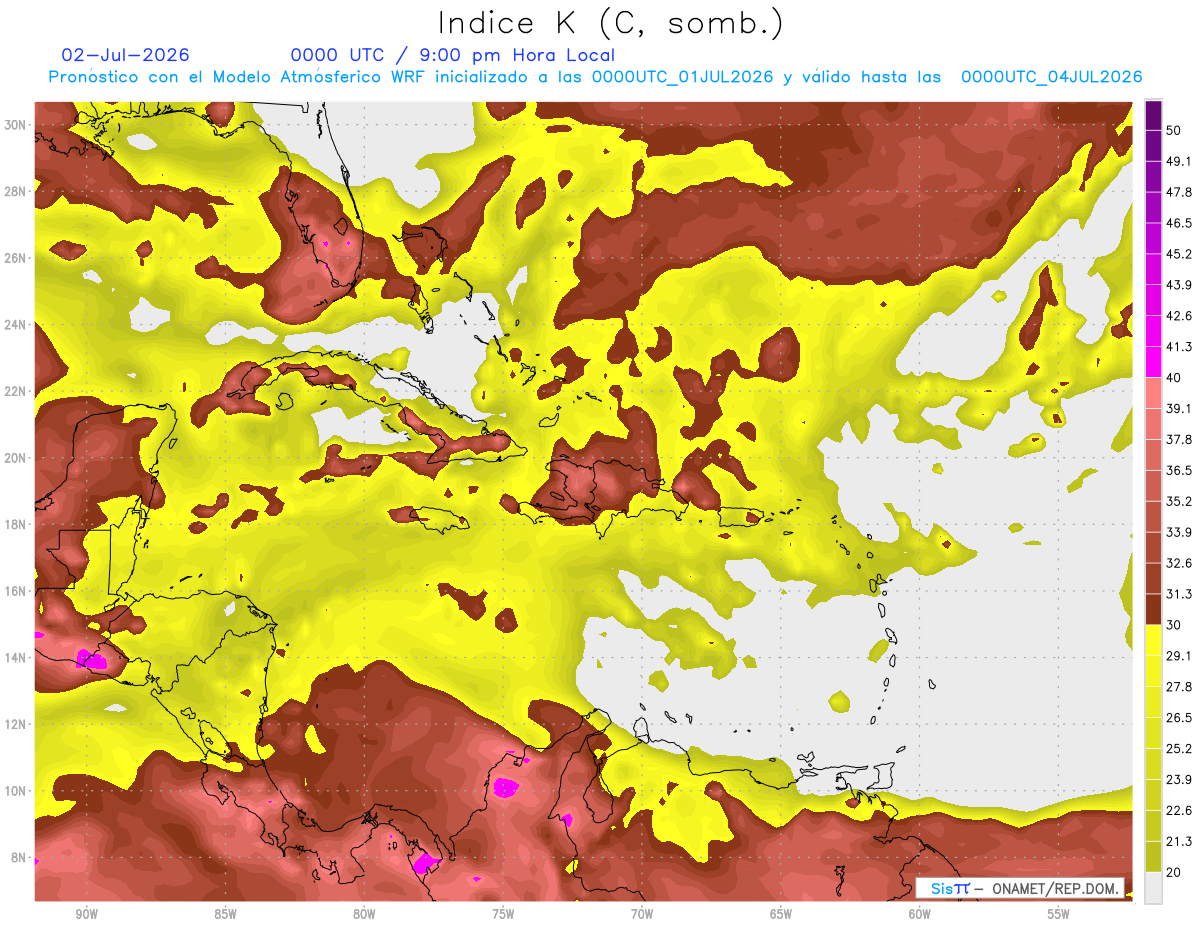This screenshot has width=1200, height=927.
Task: Click the colorbar value label '42.6'
Action: coord(1179,316)
